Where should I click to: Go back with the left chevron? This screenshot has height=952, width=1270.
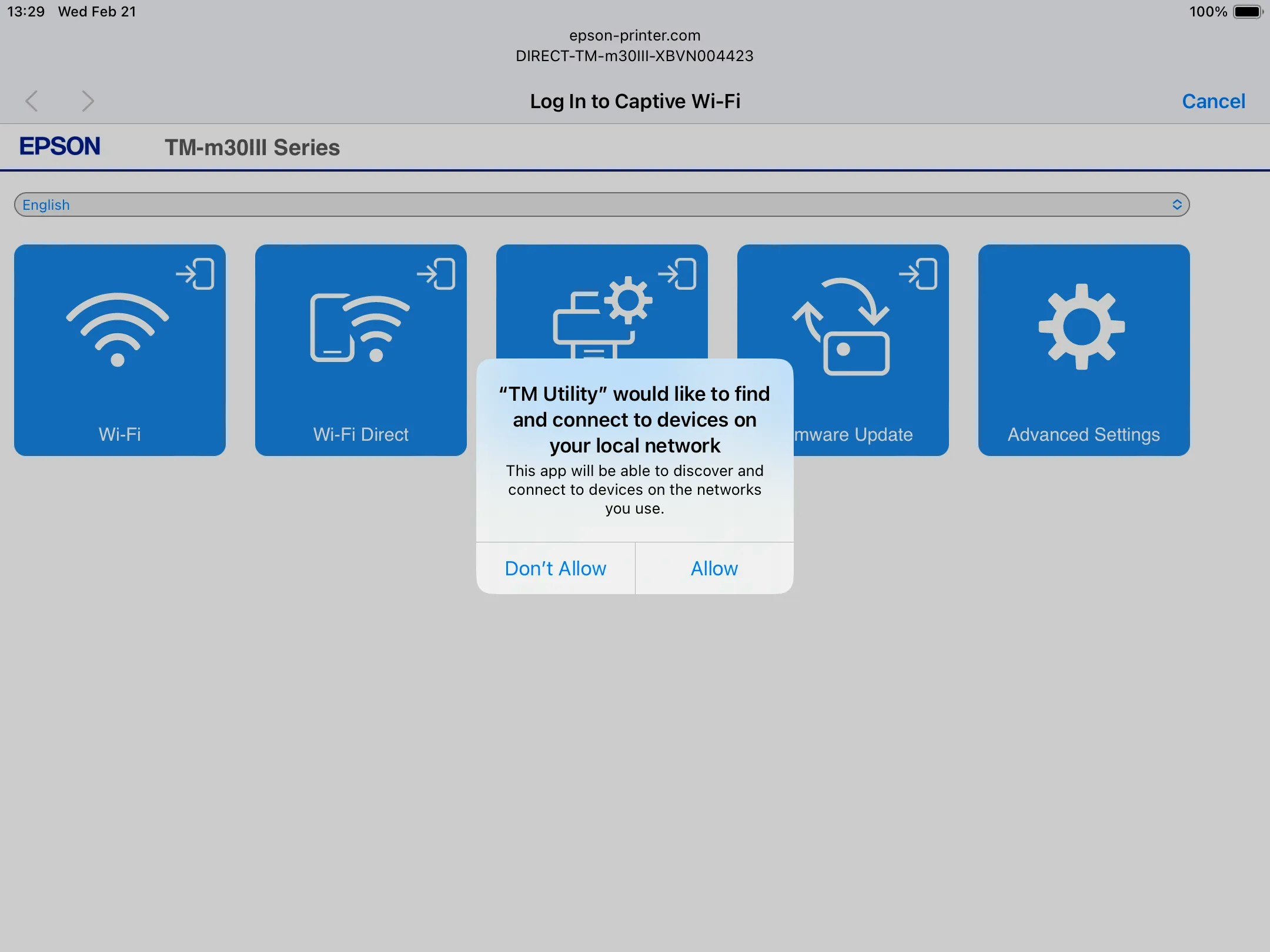tap(32, 101)
